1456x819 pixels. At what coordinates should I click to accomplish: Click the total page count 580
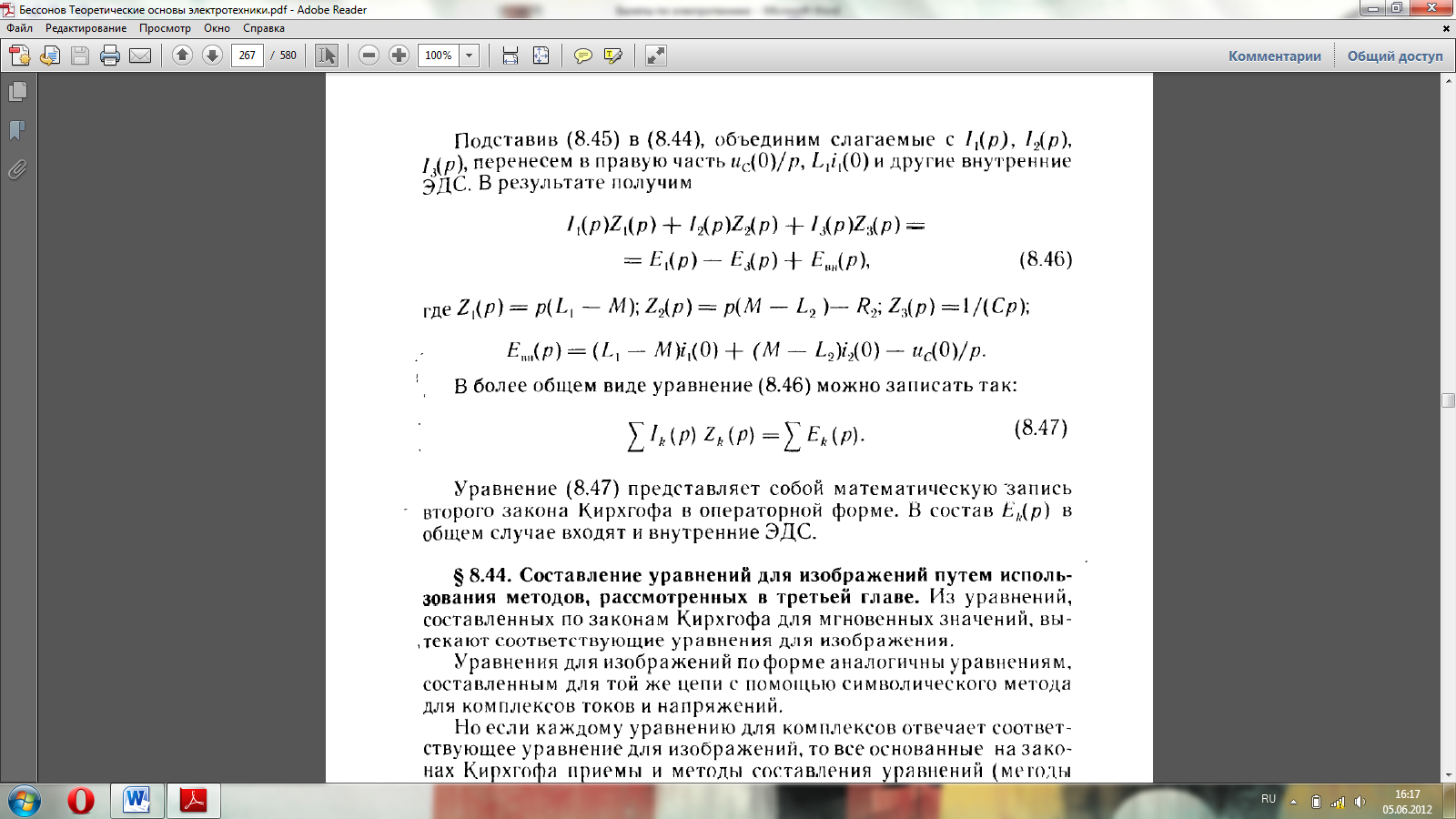(x=288, y=56)
